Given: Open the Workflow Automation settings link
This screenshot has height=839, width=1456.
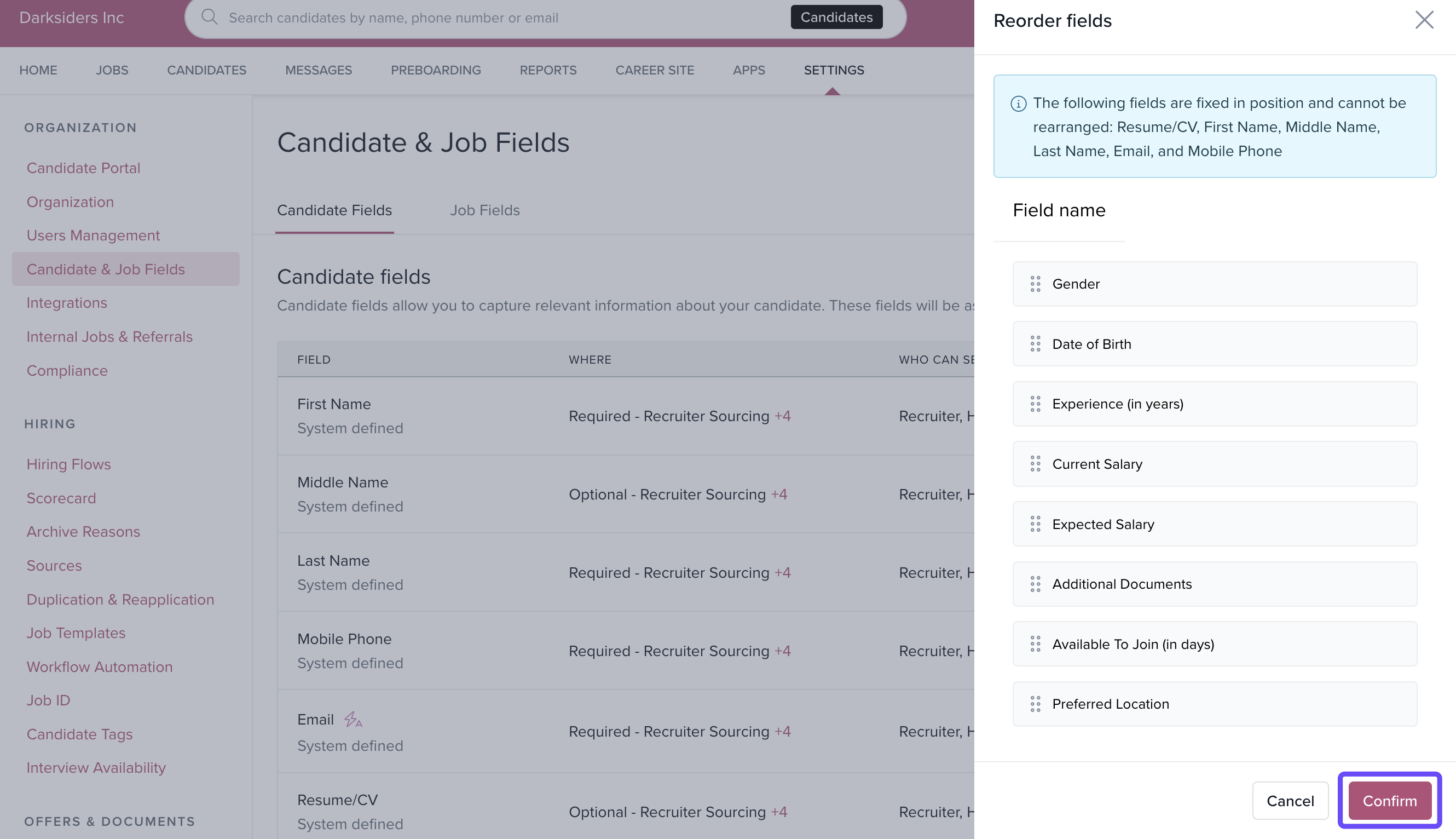Looking at the screenshot, I should click(x=99, y=666).
